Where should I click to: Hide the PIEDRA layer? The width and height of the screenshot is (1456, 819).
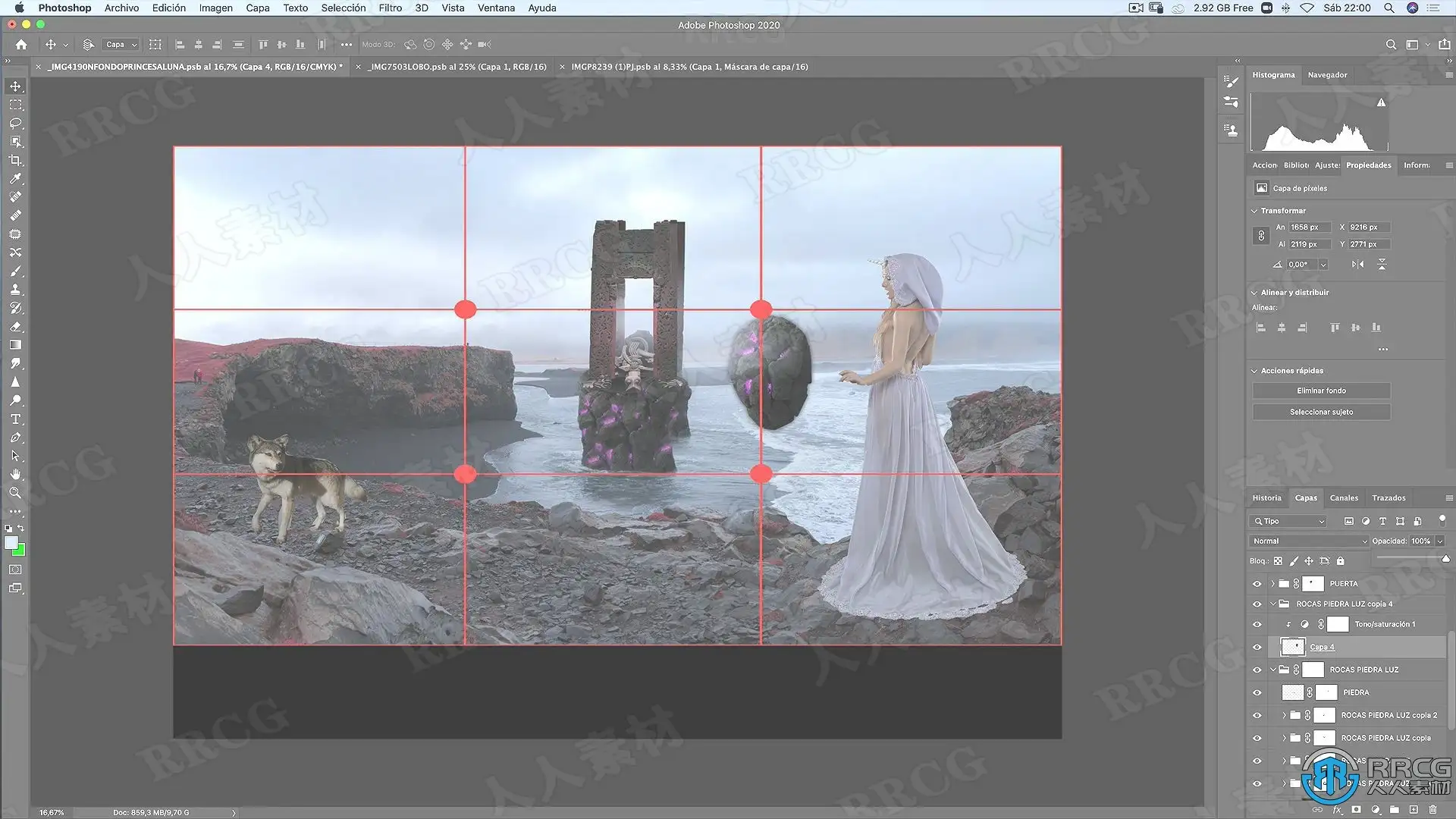point(1257,693)
